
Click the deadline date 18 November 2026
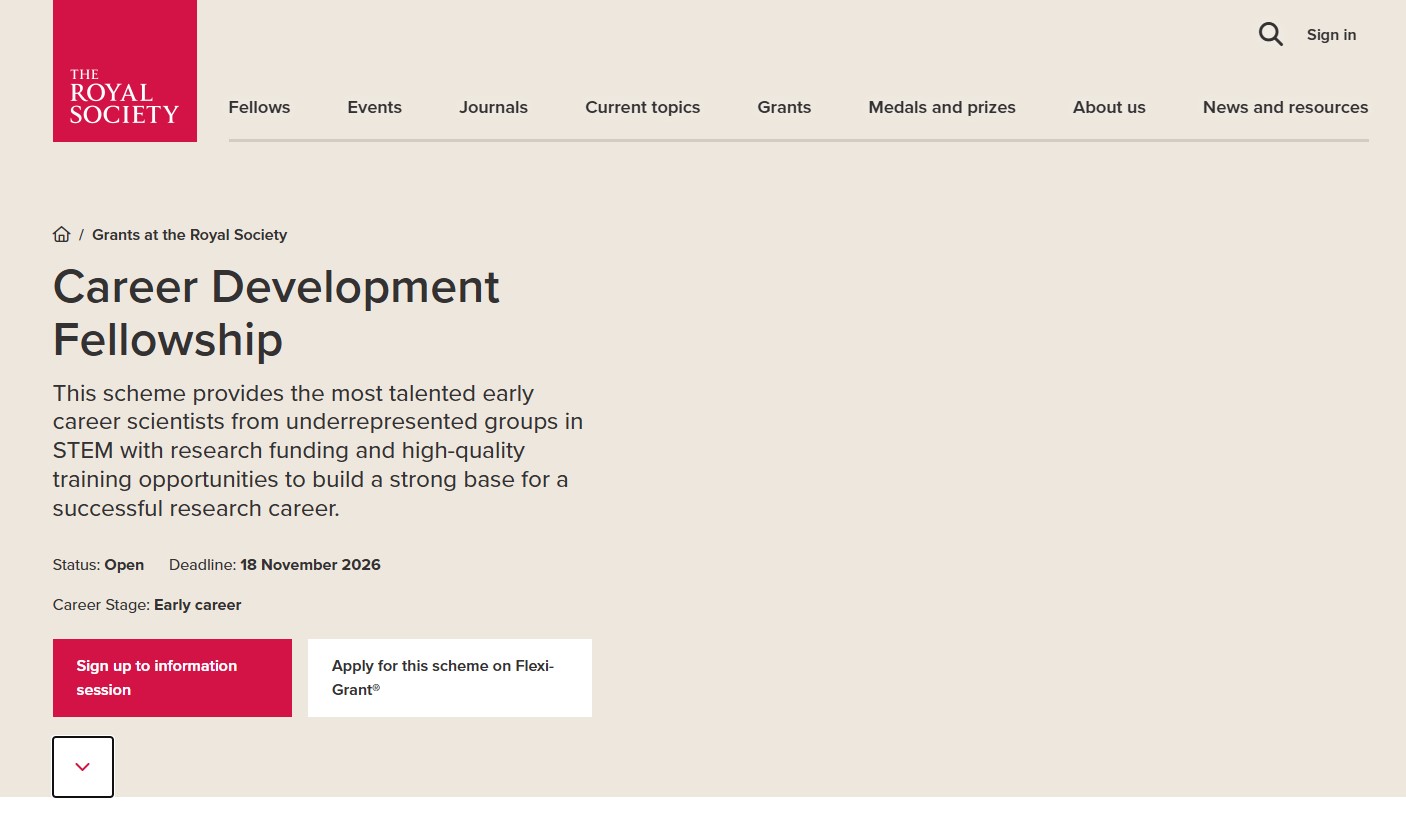310,565
